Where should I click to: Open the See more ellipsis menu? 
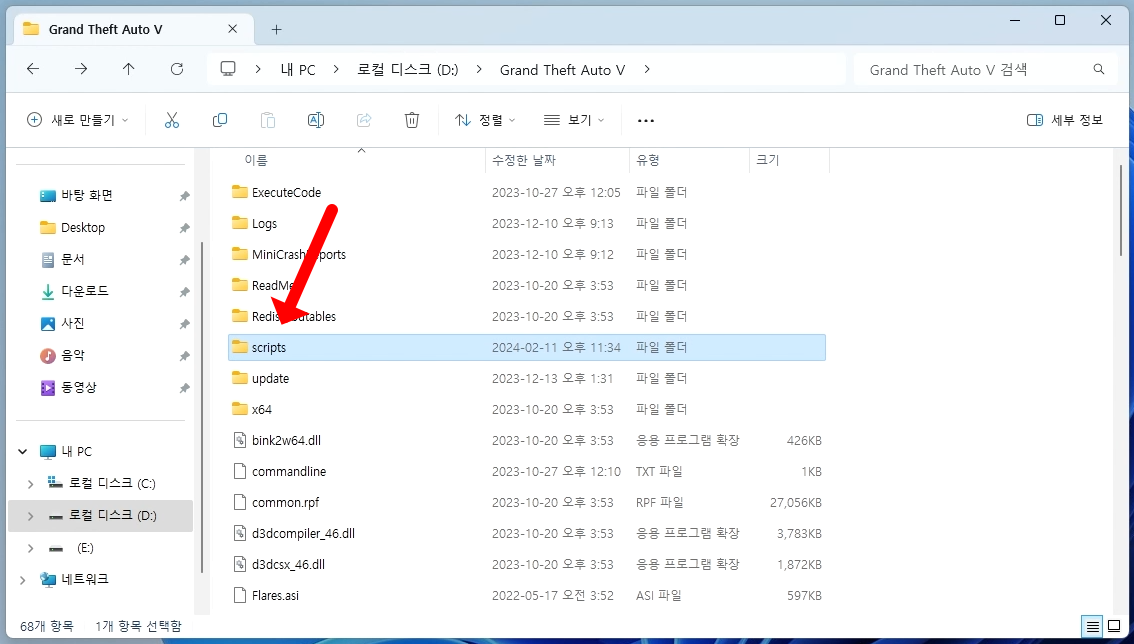tap(646, 120)
